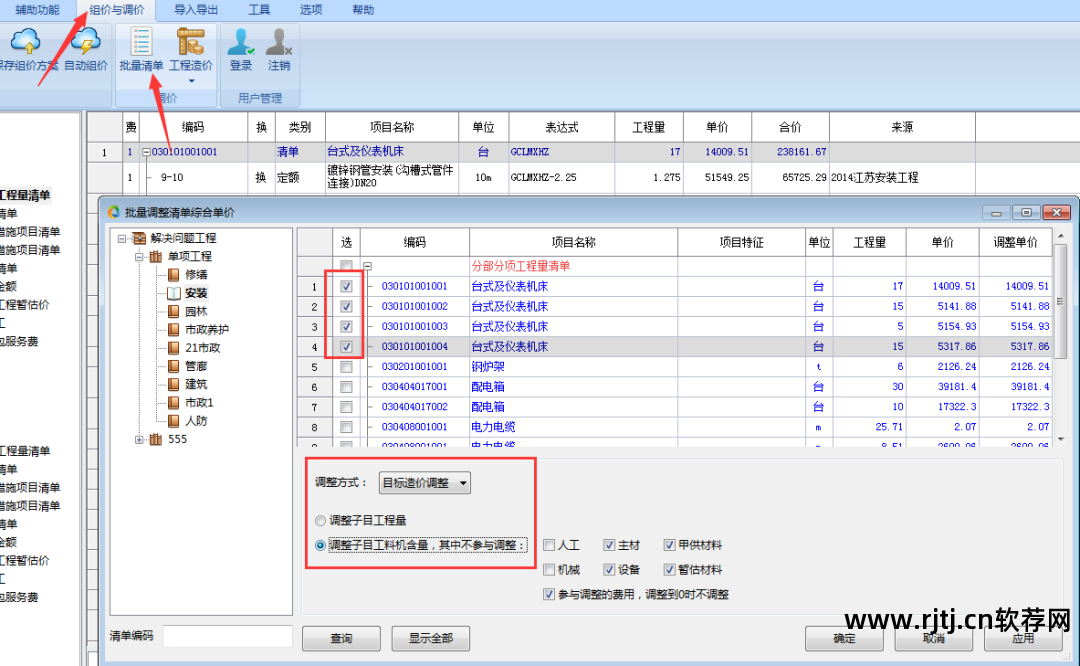Select the 人防 tree node
Image resolution: width=1080 pixels, height=666 pixels.
click(x=196, y=421)
